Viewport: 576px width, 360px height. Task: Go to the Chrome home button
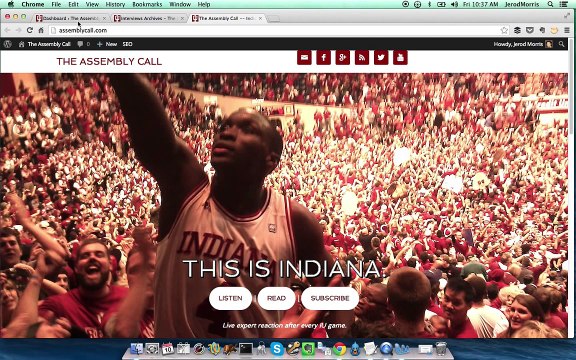(41, 30)
